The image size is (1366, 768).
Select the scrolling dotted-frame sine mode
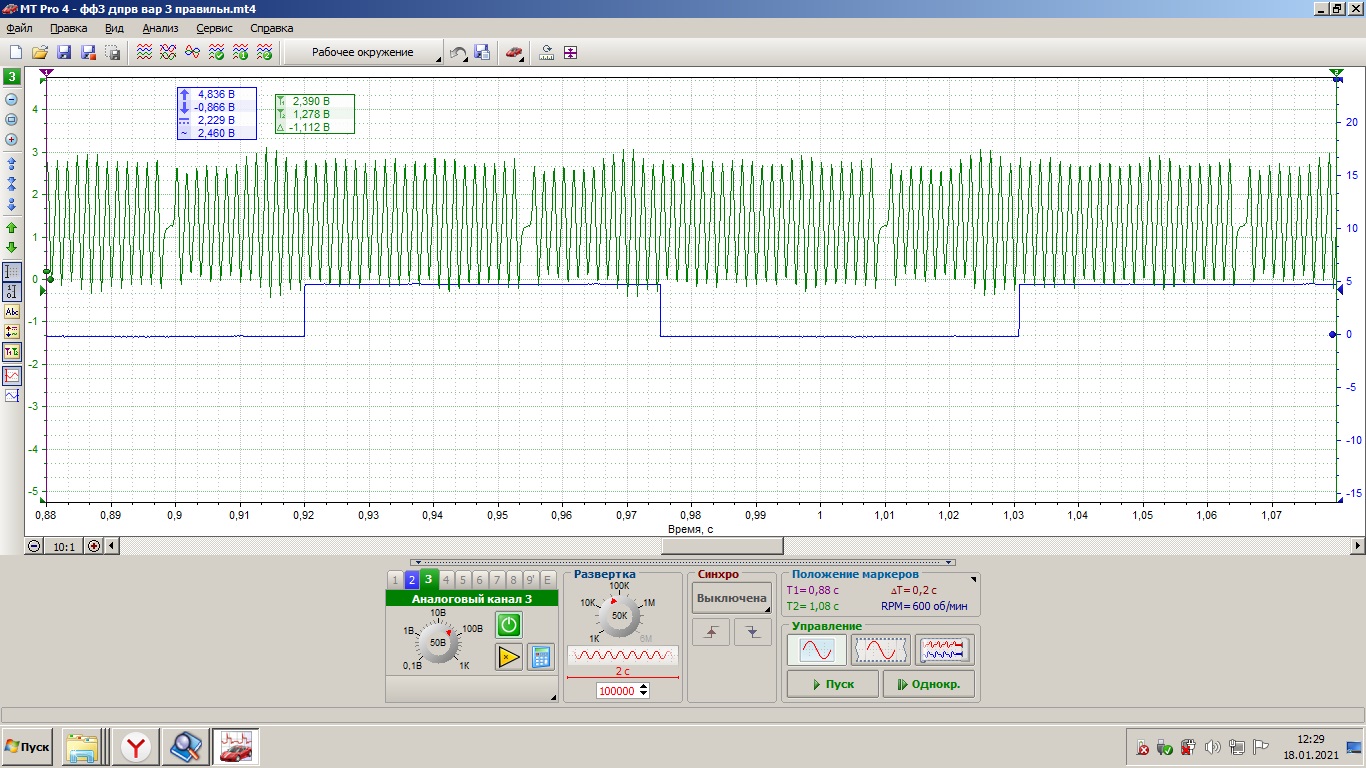pos(880,650)
